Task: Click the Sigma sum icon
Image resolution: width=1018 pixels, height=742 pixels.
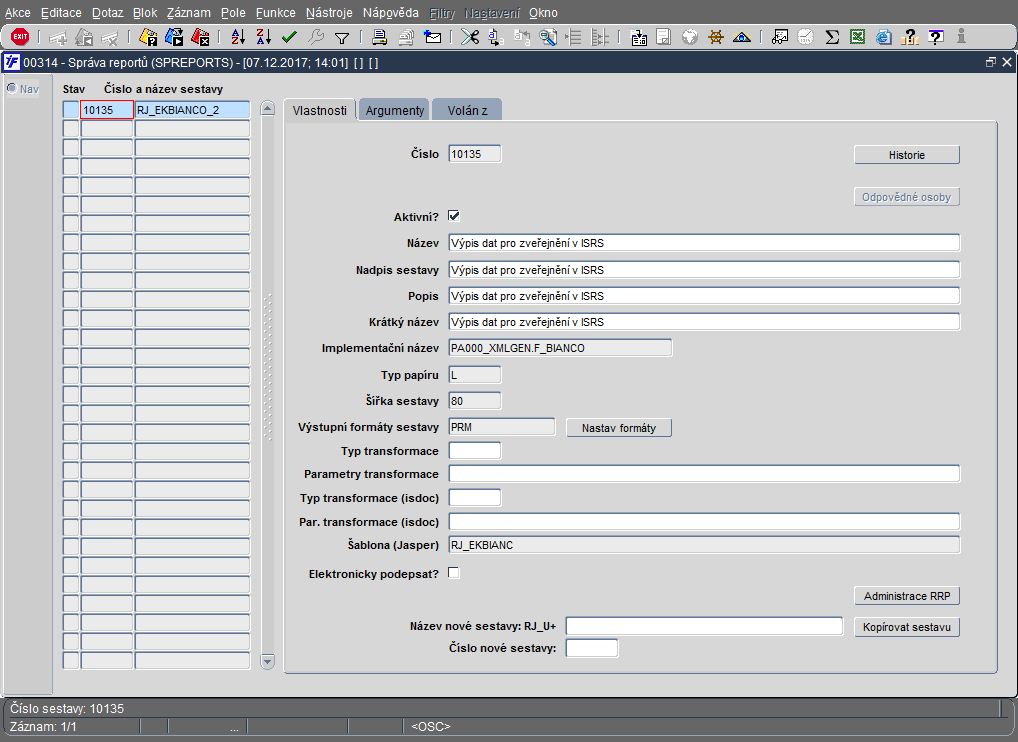Action: (x=832, y=37)
